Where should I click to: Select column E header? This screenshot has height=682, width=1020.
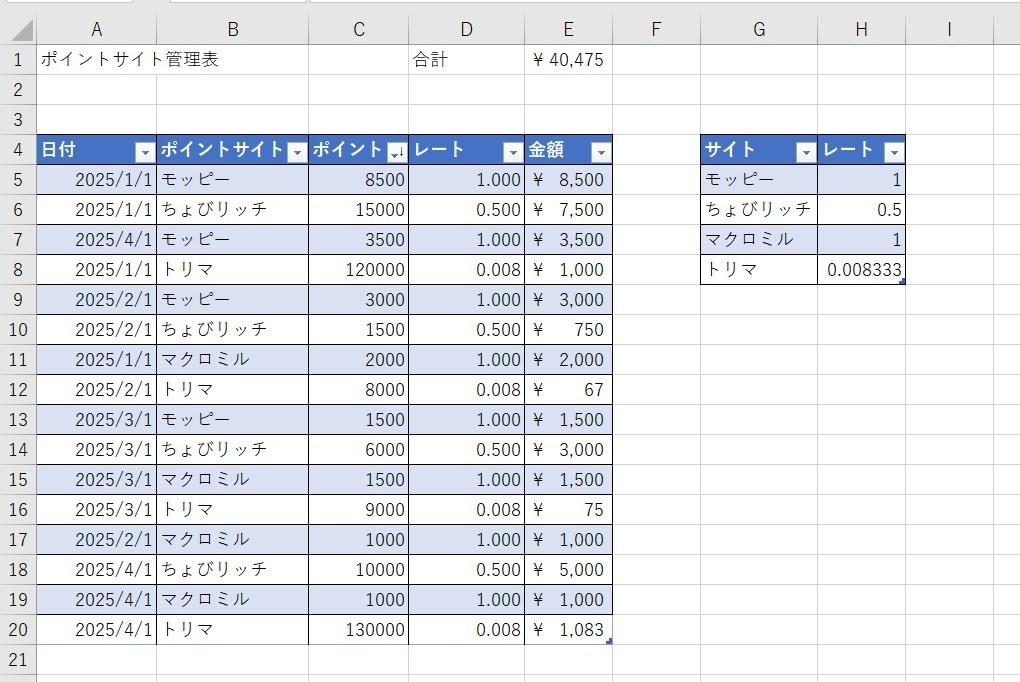(x=569, y=29)
